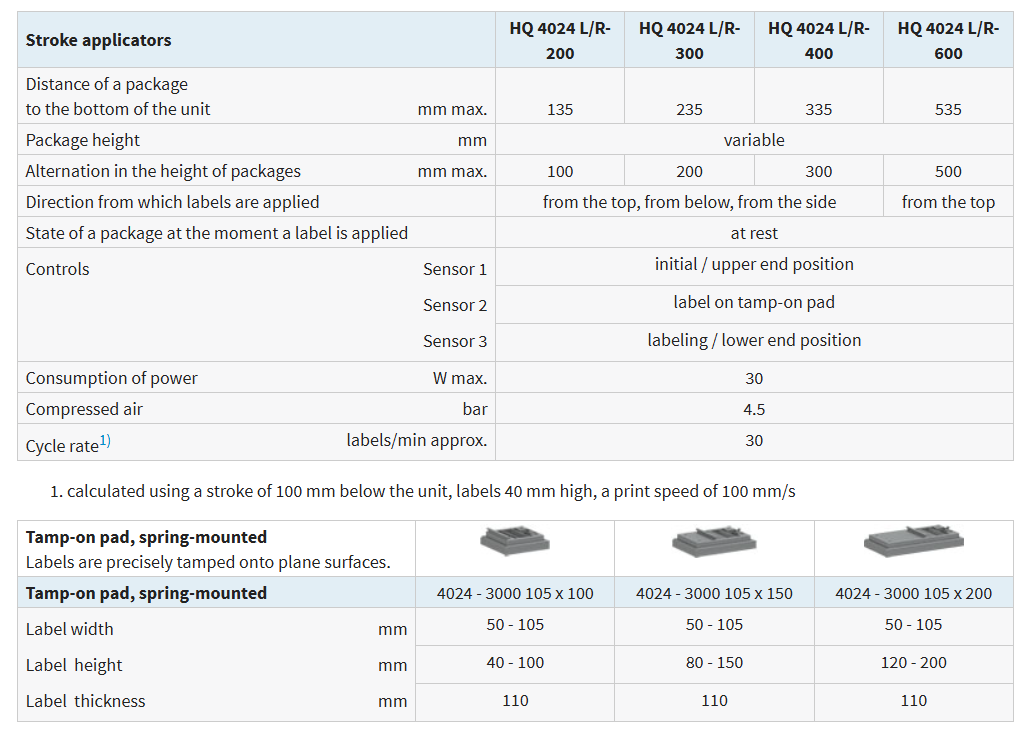Click the 4024 - 3000 105 x 200 cell

click(913, 593)
